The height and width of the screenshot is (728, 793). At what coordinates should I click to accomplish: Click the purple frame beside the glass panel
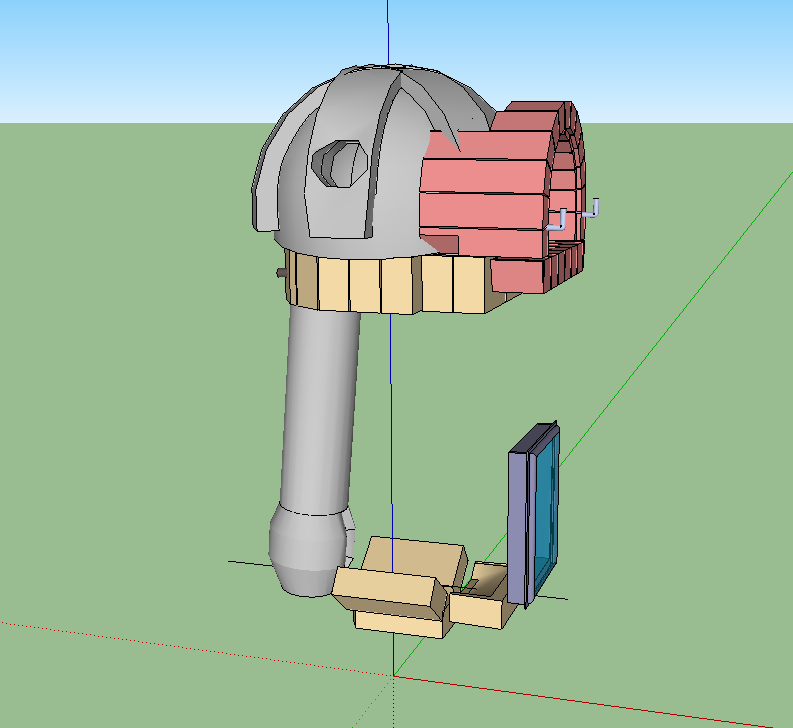point(516,525)
